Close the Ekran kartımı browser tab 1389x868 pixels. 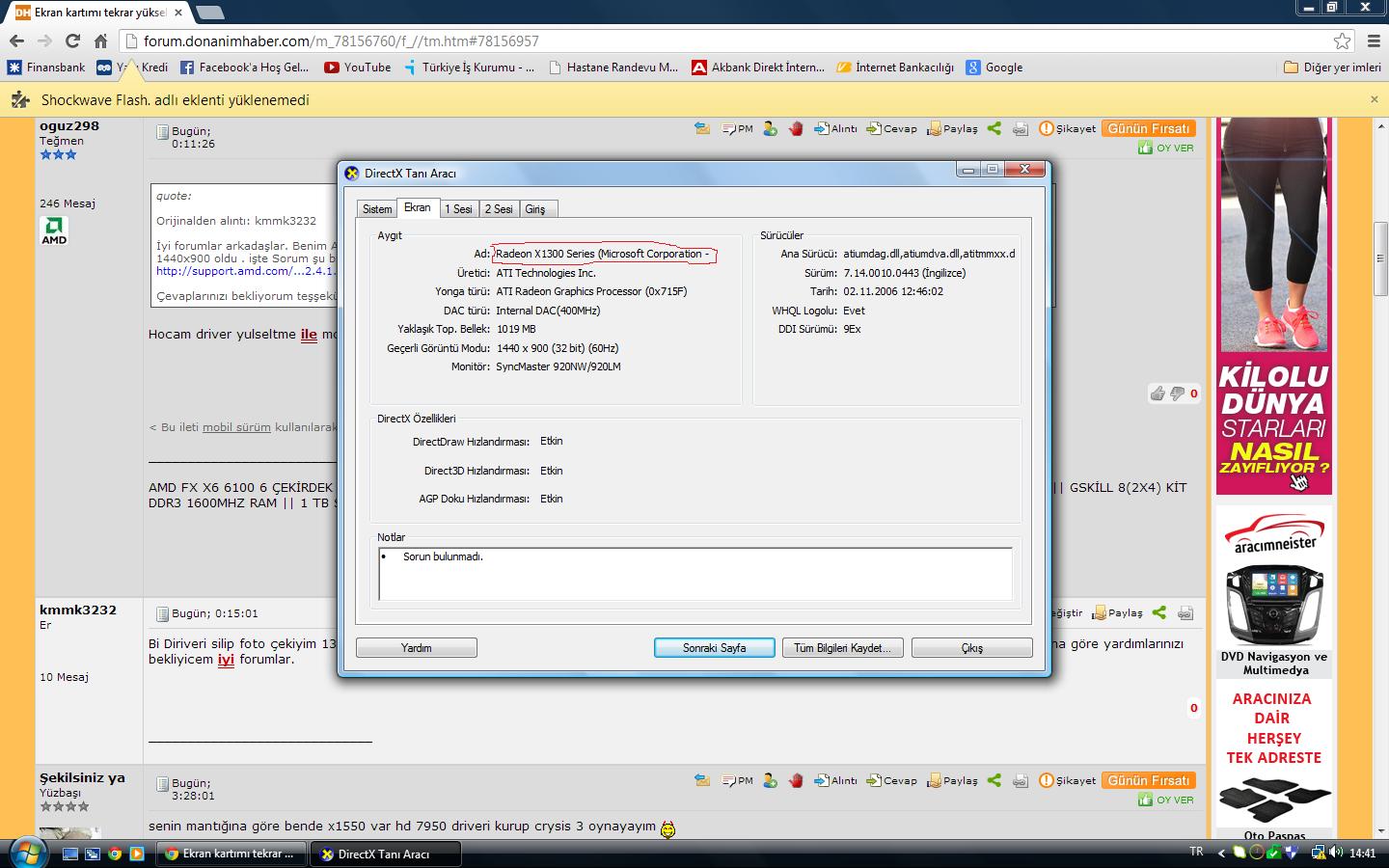click(x=178, y=13)
